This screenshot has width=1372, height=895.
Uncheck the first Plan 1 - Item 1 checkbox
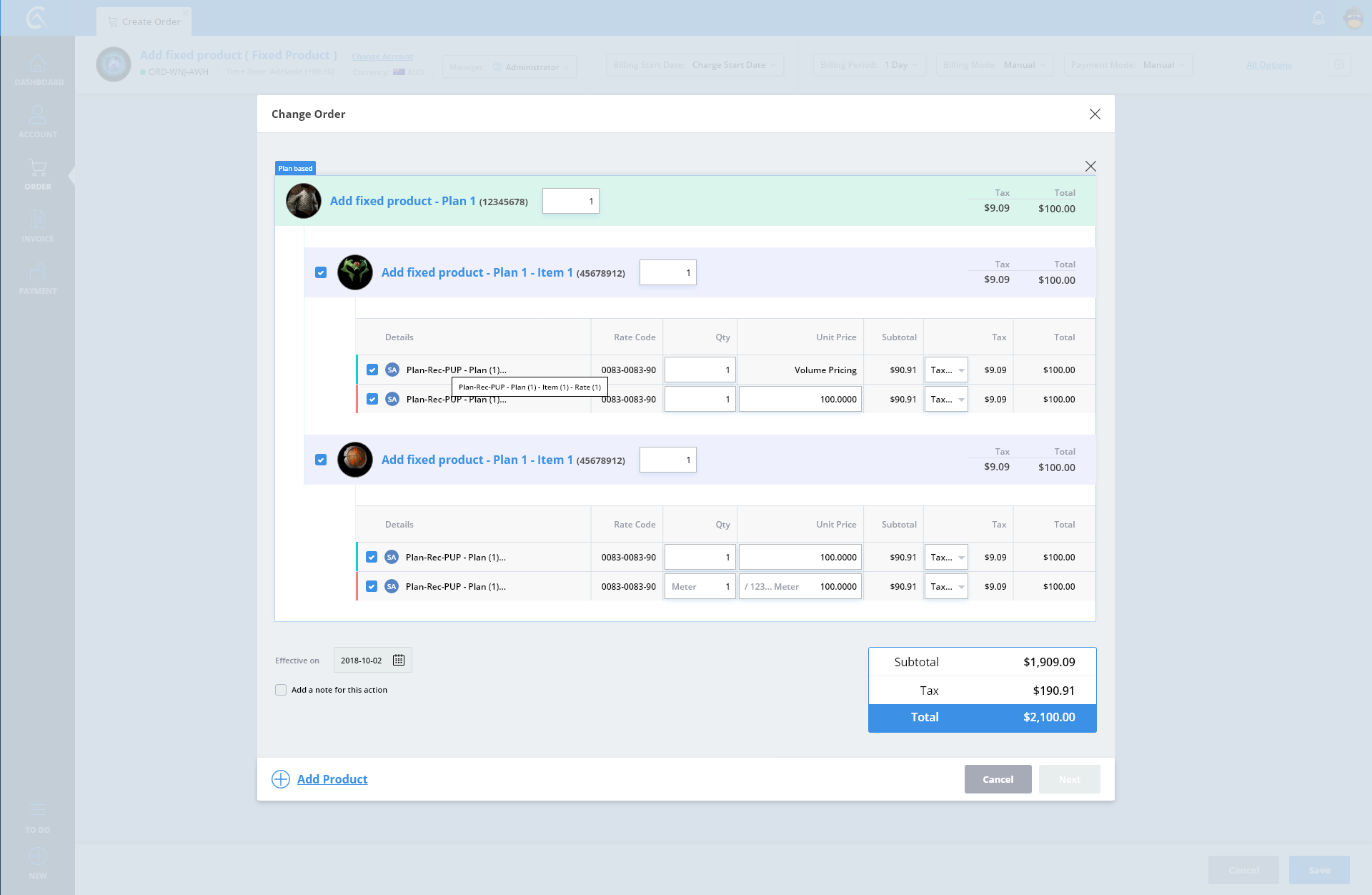(x=321, y=272)
